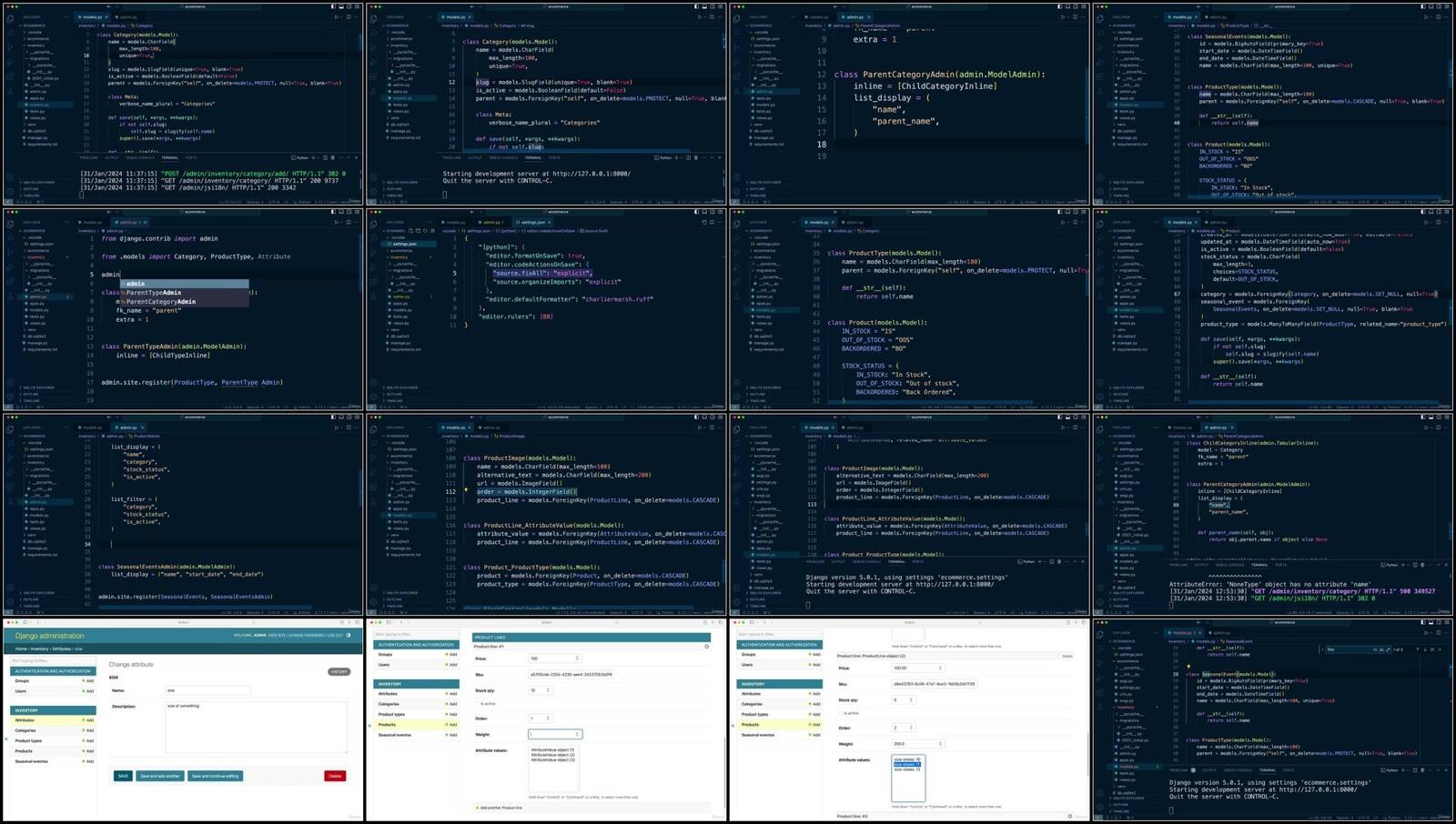Click the red Delete button on Change attribute

[335, 776]
